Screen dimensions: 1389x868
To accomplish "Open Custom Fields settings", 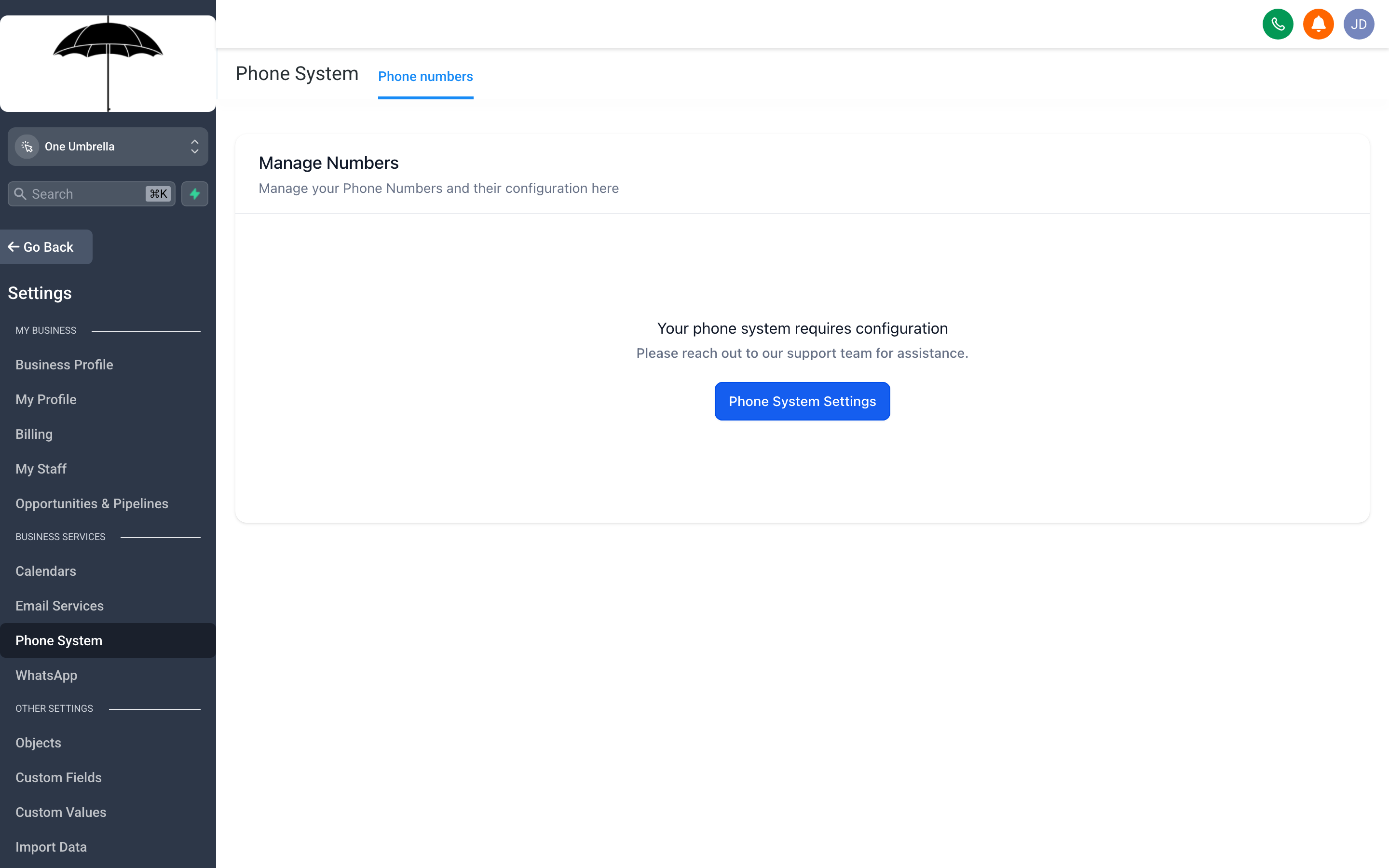I will click(108, 777).
